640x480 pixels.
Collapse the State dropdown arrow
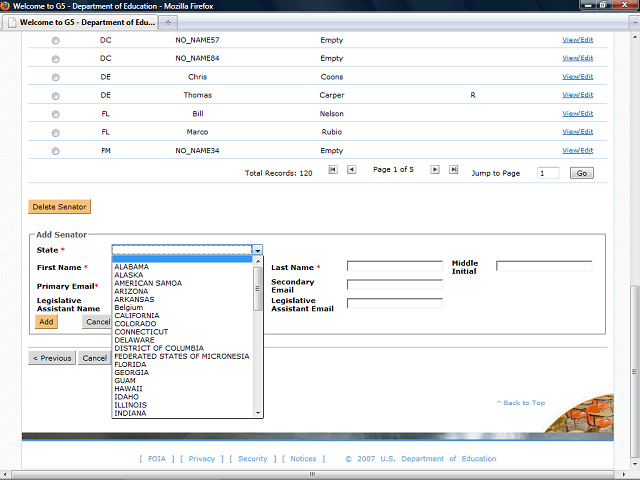click(x=257, y=251)
